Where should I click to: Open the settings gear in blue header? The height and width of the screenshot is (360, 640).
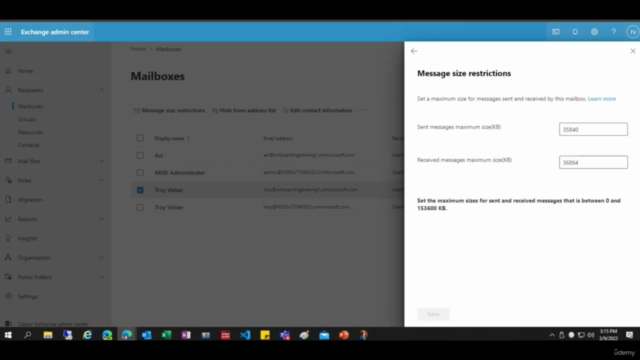594,32
